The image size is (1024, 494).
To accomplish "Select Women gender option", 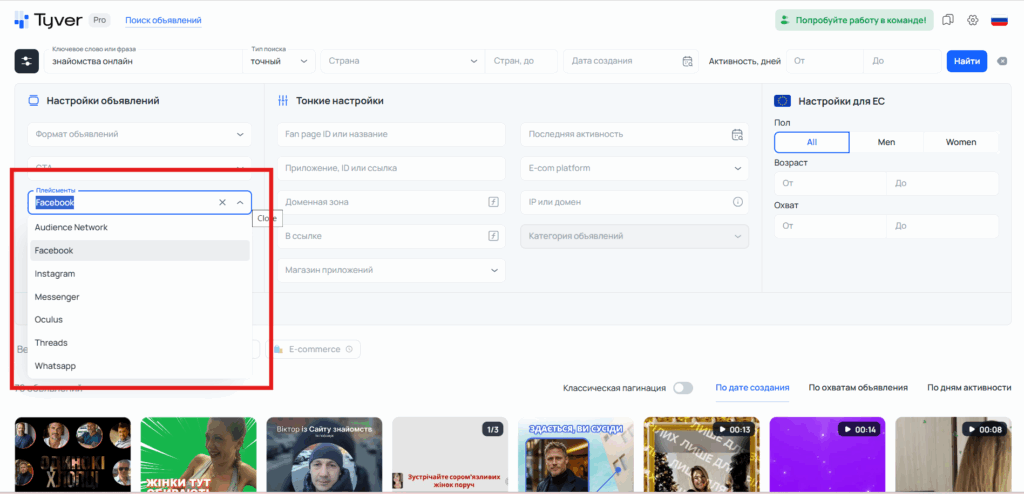I will [961, 142].
